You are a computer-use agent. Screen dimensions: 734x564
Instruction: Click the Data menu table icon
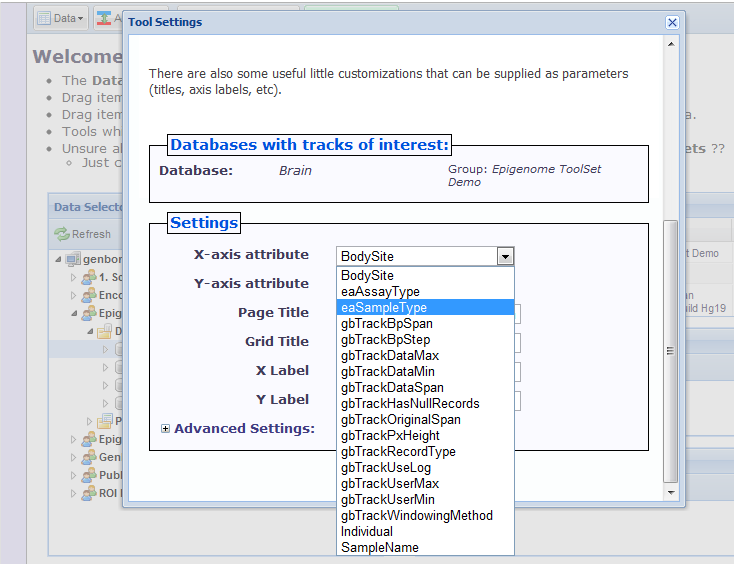tap(43, 18)
